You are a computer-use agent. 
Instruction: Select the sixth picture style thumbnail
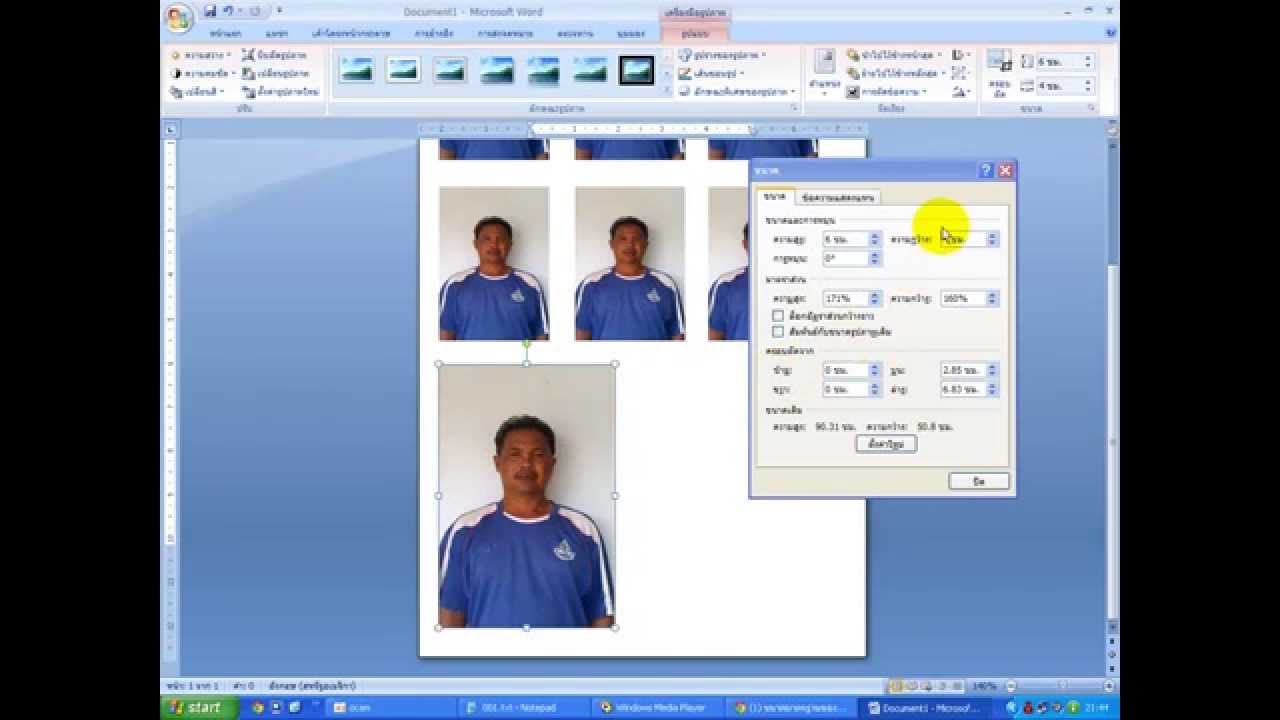[590, 70]
